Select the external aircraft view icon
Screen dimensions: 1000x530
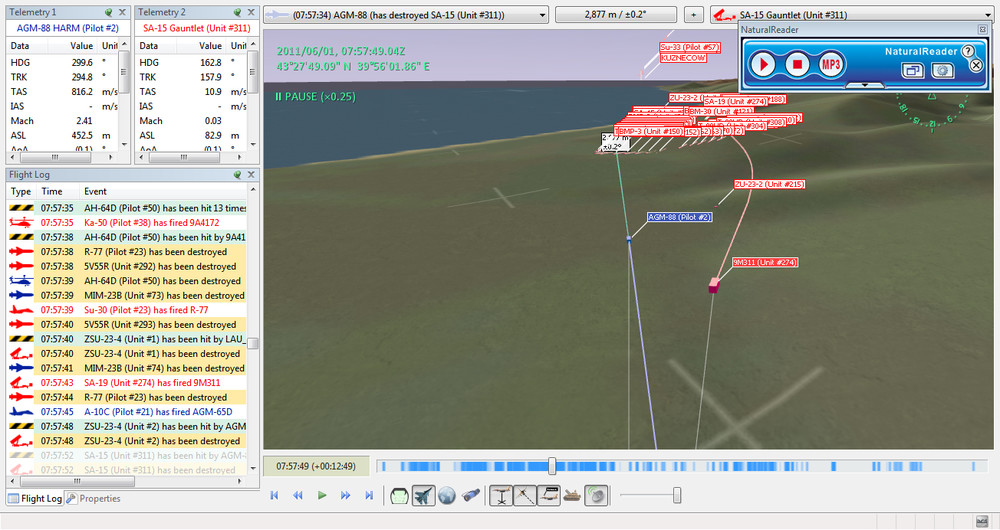click(x=423, y=496)
